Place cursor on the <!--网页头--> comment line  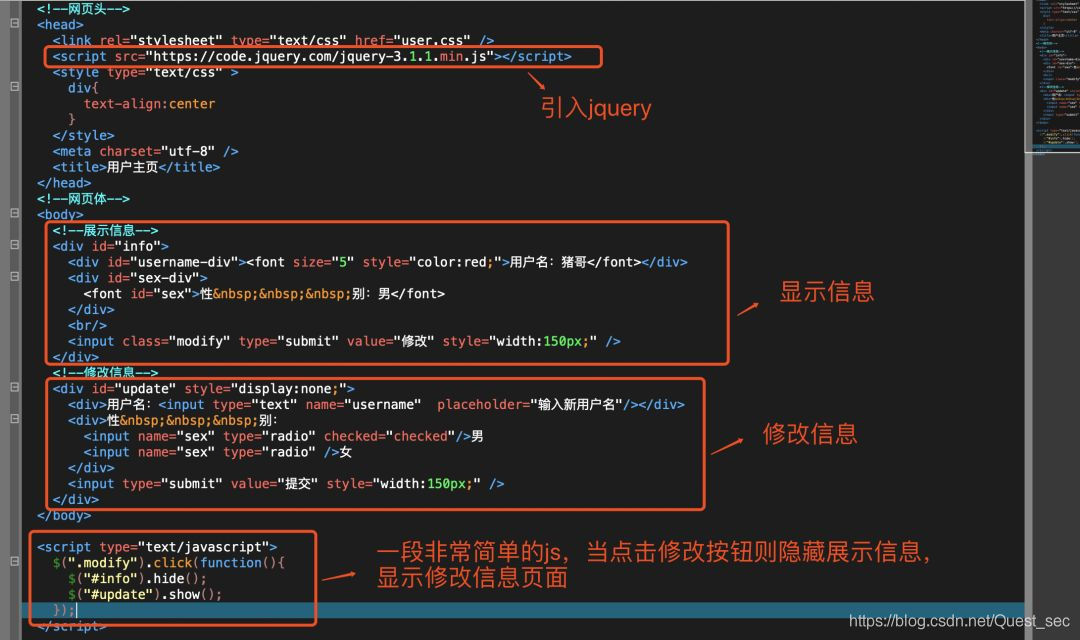coord(83,9)
